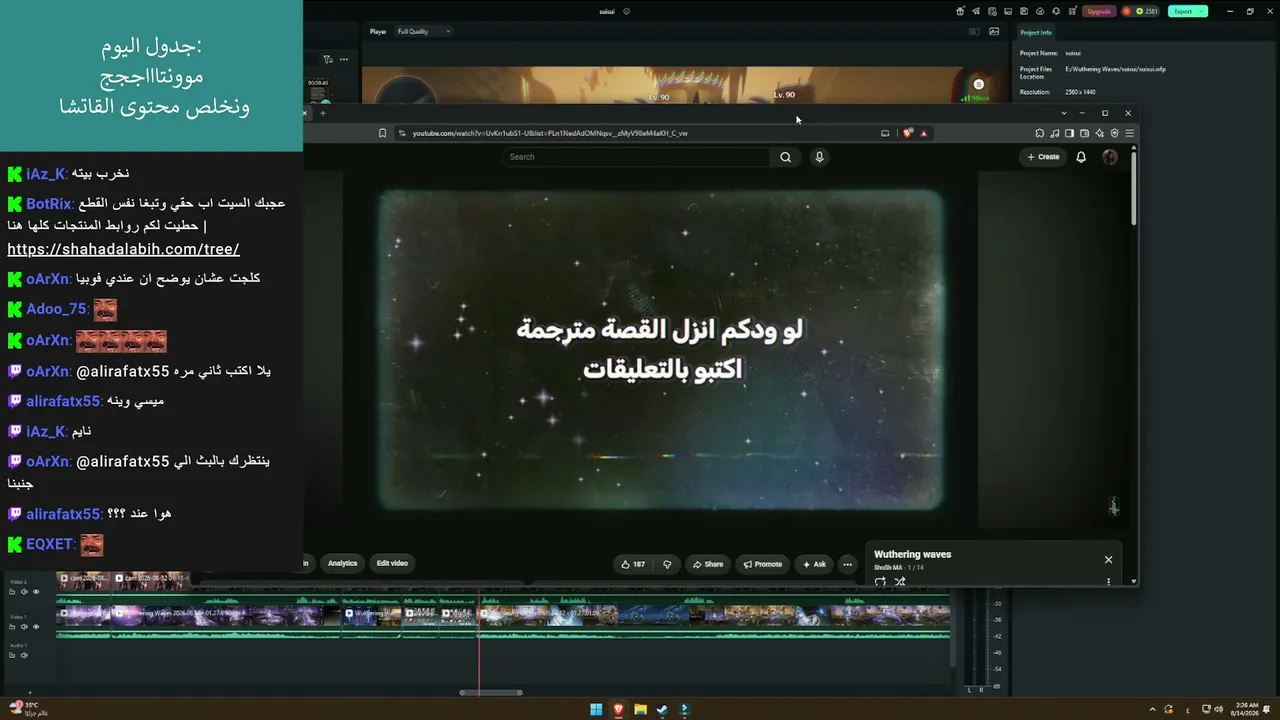Click the Ask button below the video
The height and width of the screenshot is (720, 1280).
click(x=814, y=564)
